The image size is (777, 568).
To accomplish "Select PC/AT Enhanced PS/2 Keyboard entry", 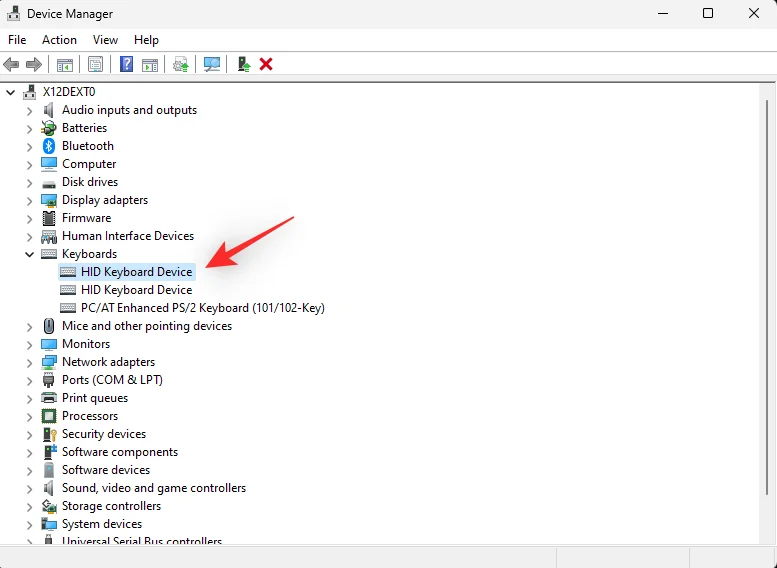I will point(202,308).
